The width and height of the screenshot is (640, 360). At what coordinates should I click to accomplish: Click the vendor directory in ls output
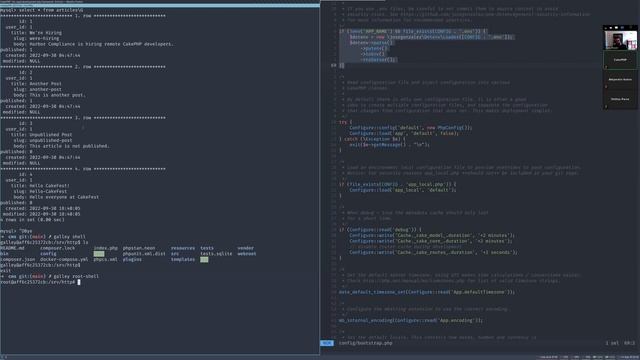pyautogui.click(x=246, y=248)
